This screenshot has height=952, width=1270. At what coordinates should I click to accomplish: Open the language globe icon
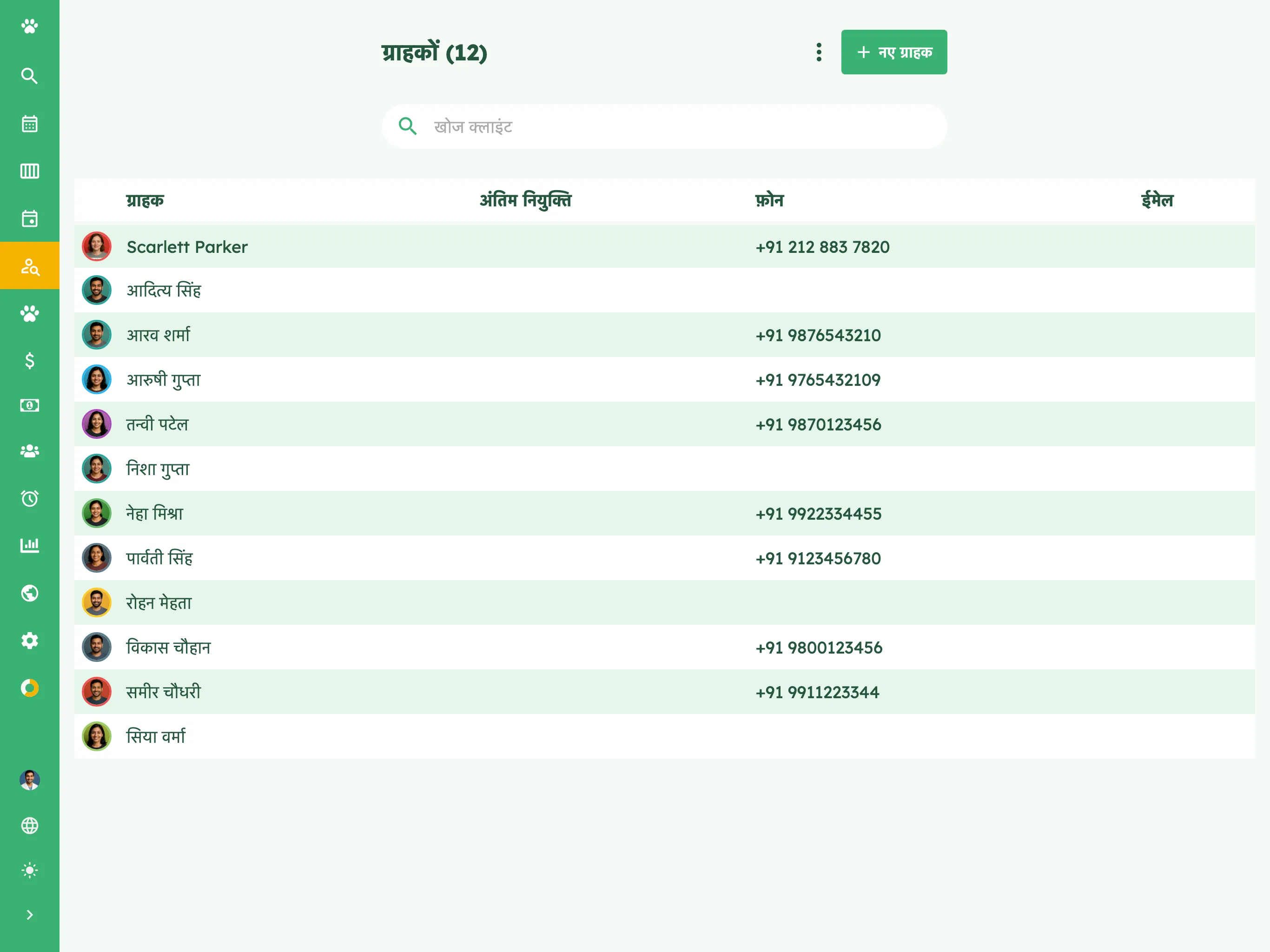click(x=29, y=826)
